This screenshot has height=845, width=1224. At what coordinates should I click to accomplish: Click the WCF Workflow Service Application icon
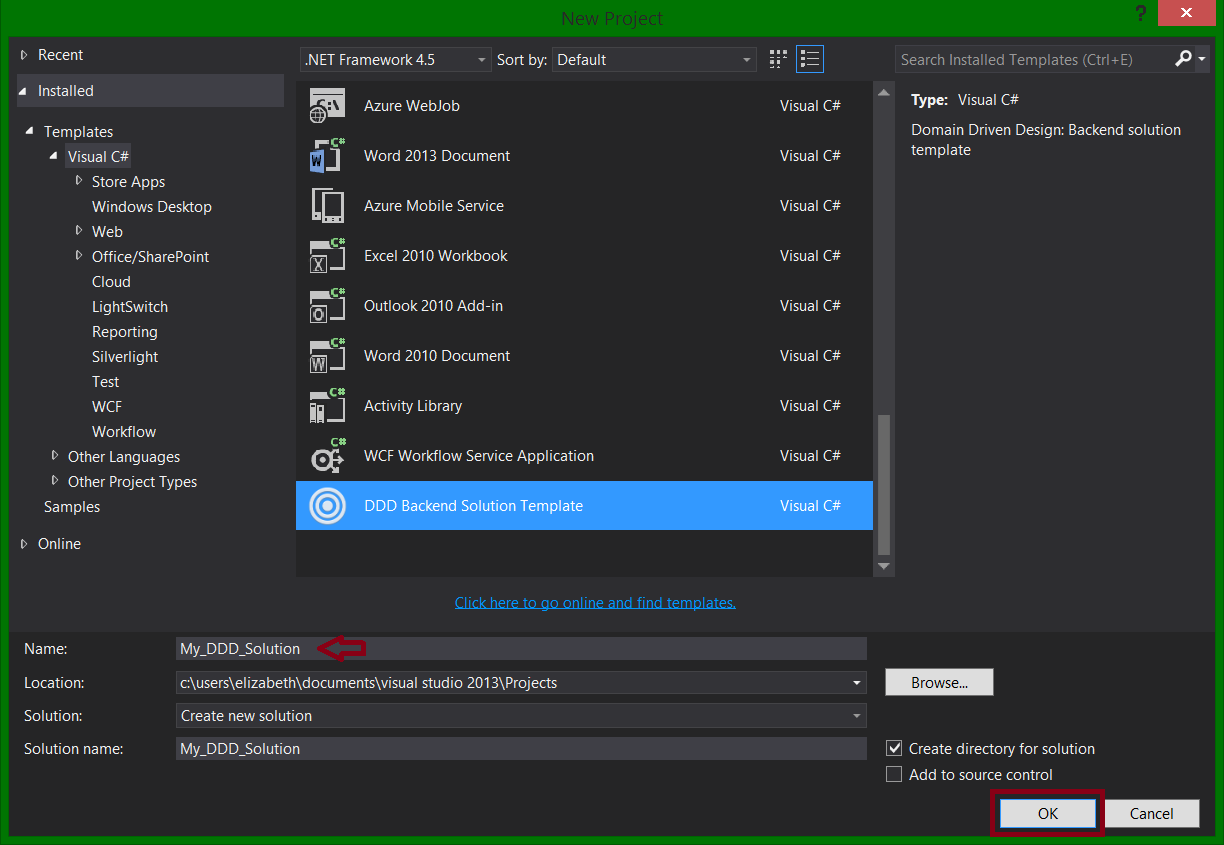(x=326, y=455)
